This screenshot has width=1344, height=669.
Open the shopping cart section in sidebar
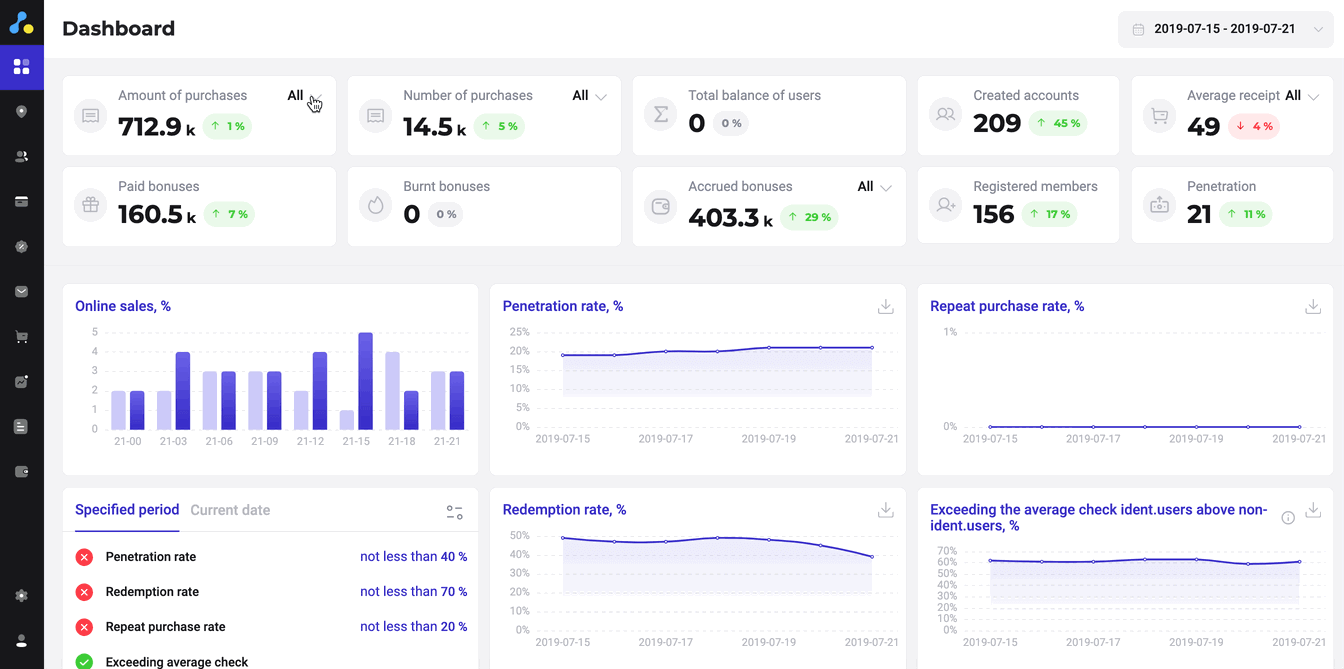click(21, 337)
